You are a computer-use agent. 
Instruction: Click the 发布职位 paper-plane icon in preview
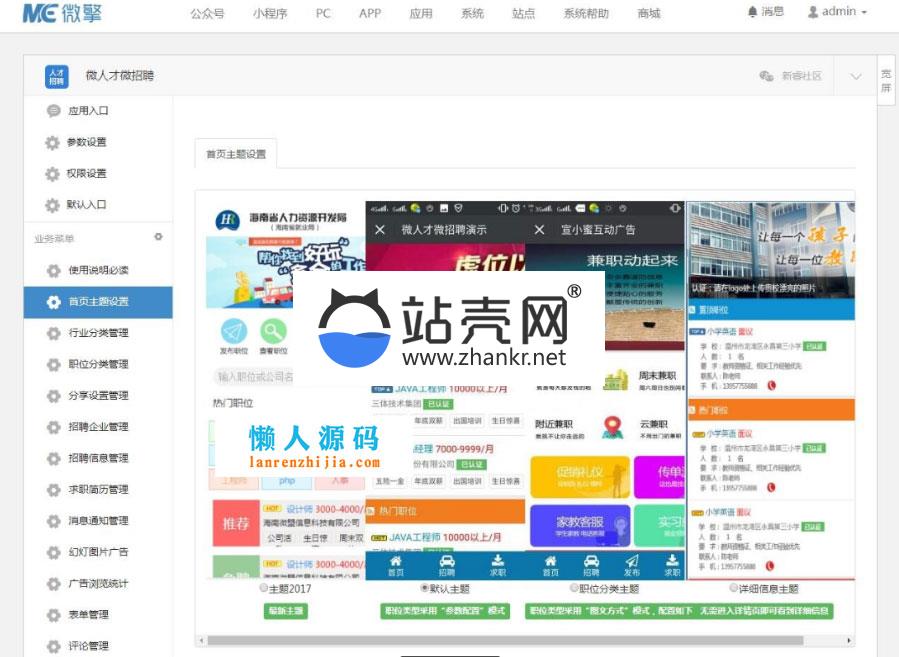234,331
